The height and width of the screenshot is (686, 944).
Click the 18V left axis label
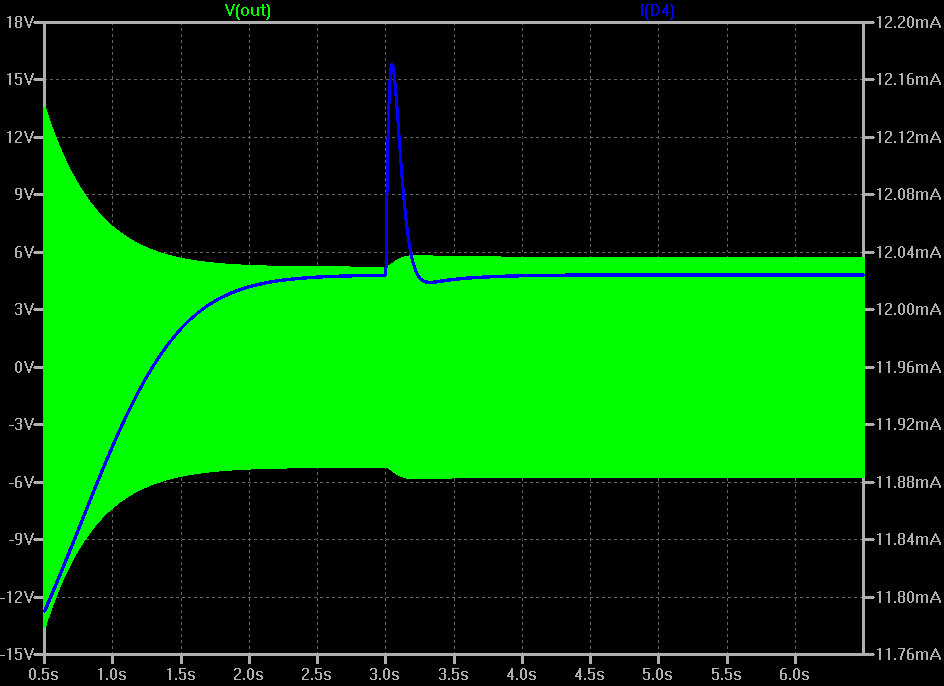tap(19, 22)
